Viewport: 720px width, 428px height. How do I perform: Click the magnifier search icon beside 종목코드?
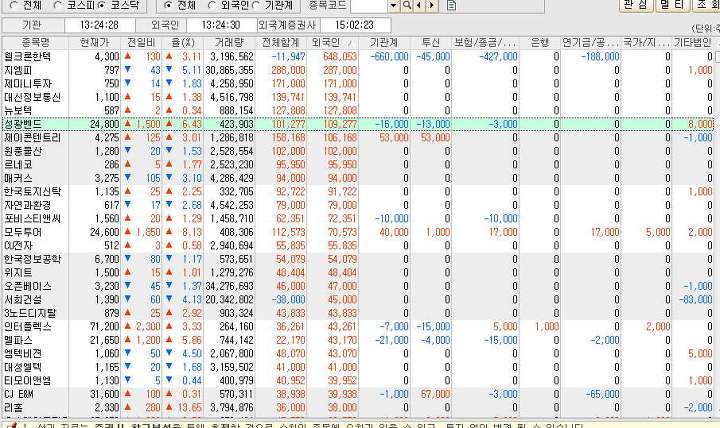tap(407, 6)
